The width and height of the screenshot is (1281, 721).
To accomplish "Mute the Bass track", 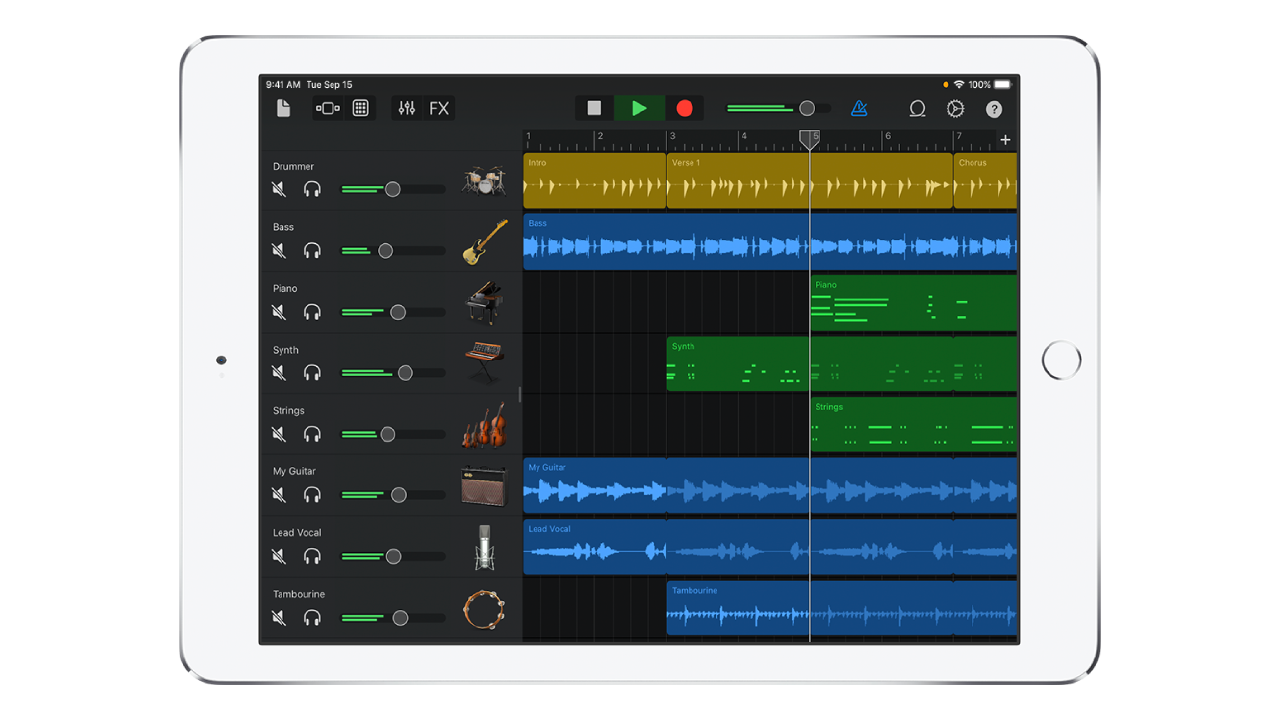I will pyautogui.click(x=279, y=250).
